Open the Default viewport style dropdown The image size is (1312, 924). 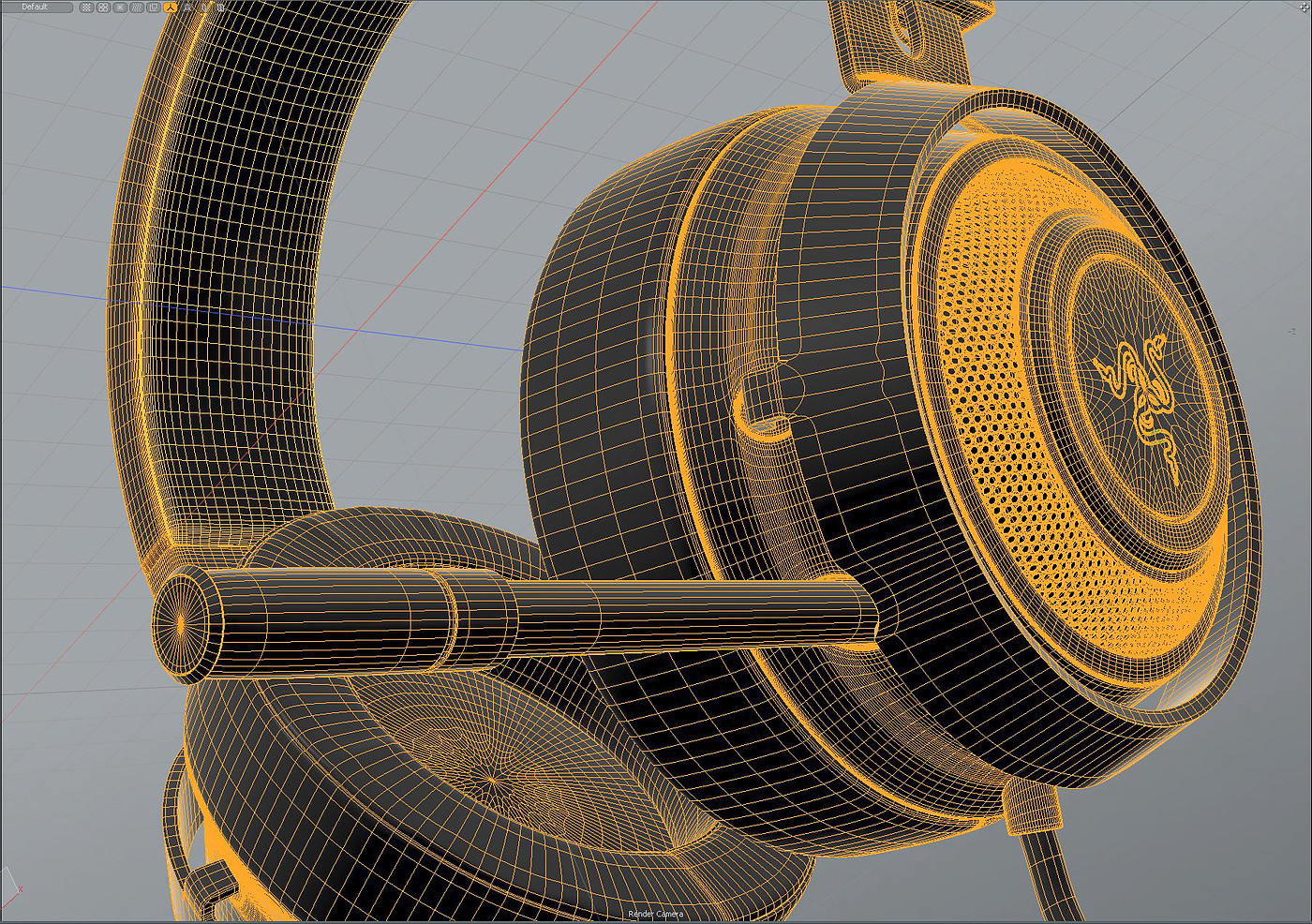click(37, 7)
